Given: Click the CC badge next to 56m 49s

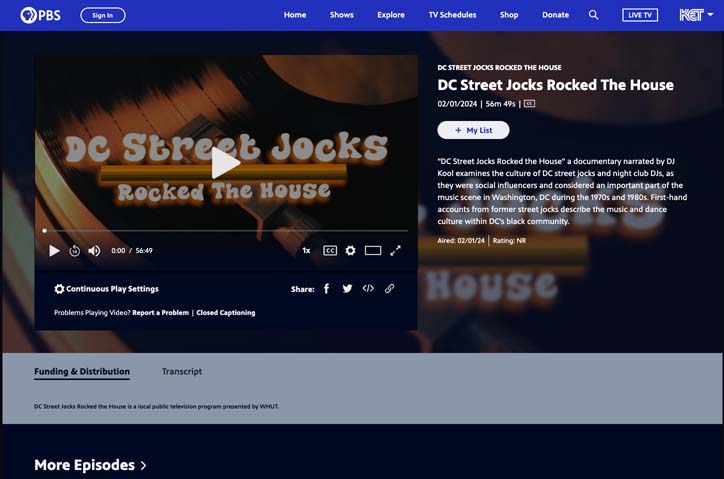Looking at the screenshot, I should [x=529, y=103].
